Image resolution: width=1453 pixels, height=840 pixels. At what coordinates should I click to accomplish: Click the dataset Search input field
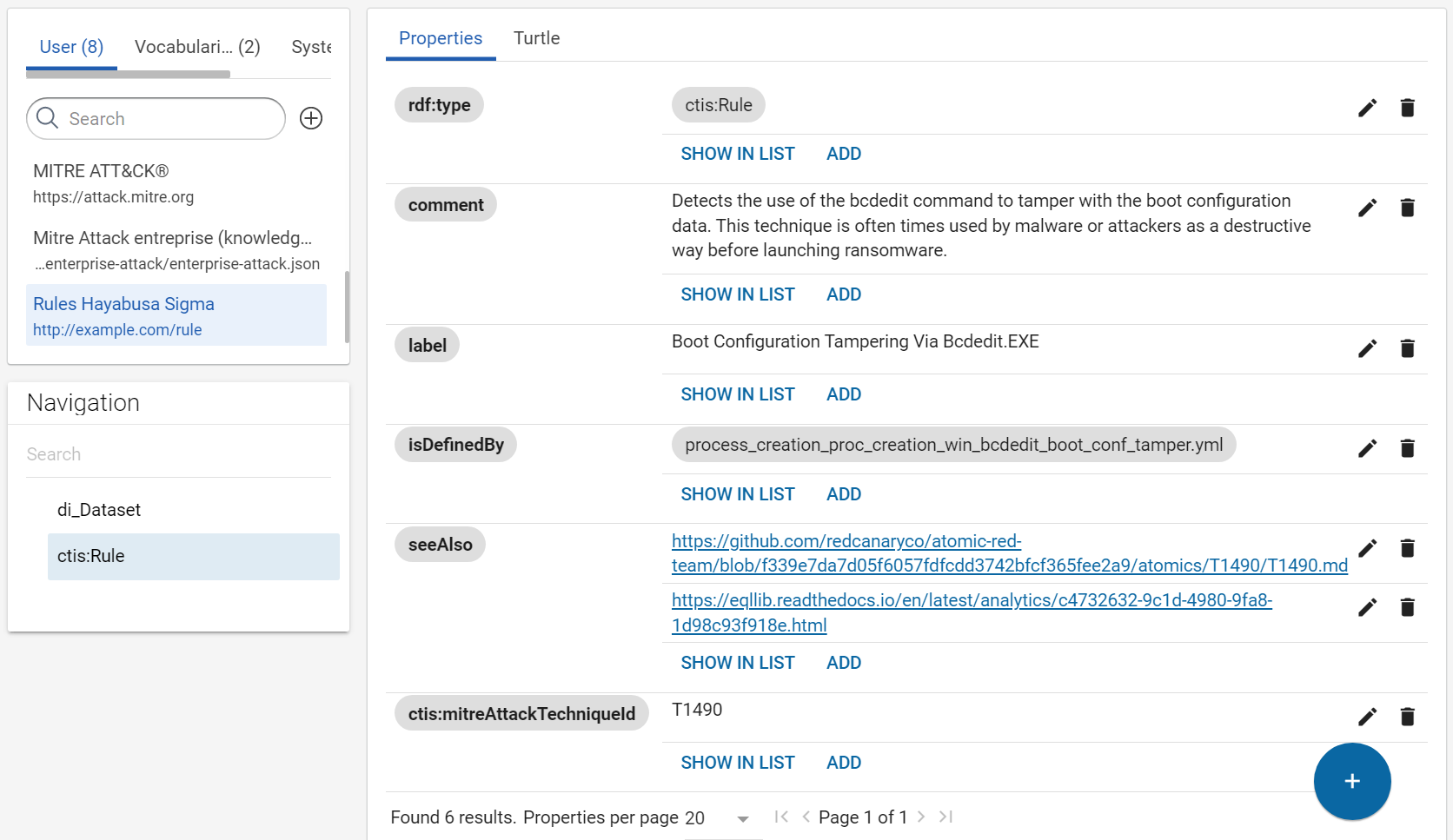click(169, 119)
